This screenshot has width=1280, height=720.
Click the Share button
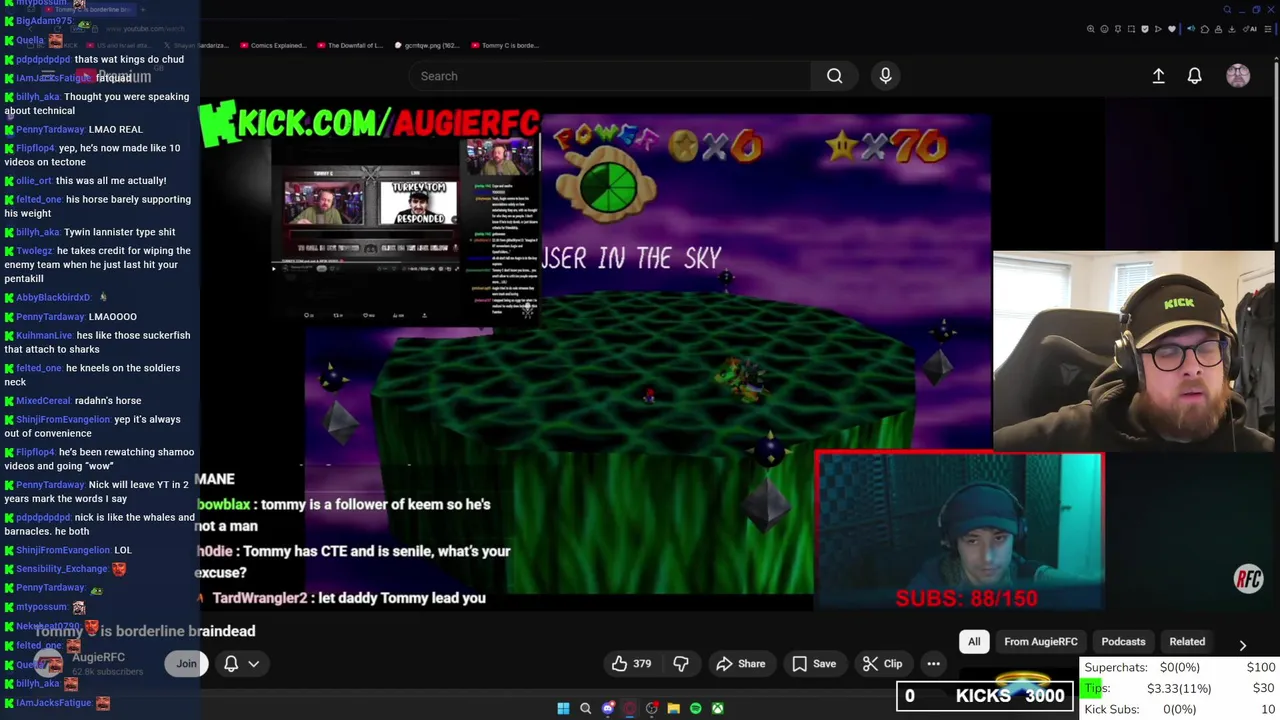pyautogui.click(x=740, y=664)
